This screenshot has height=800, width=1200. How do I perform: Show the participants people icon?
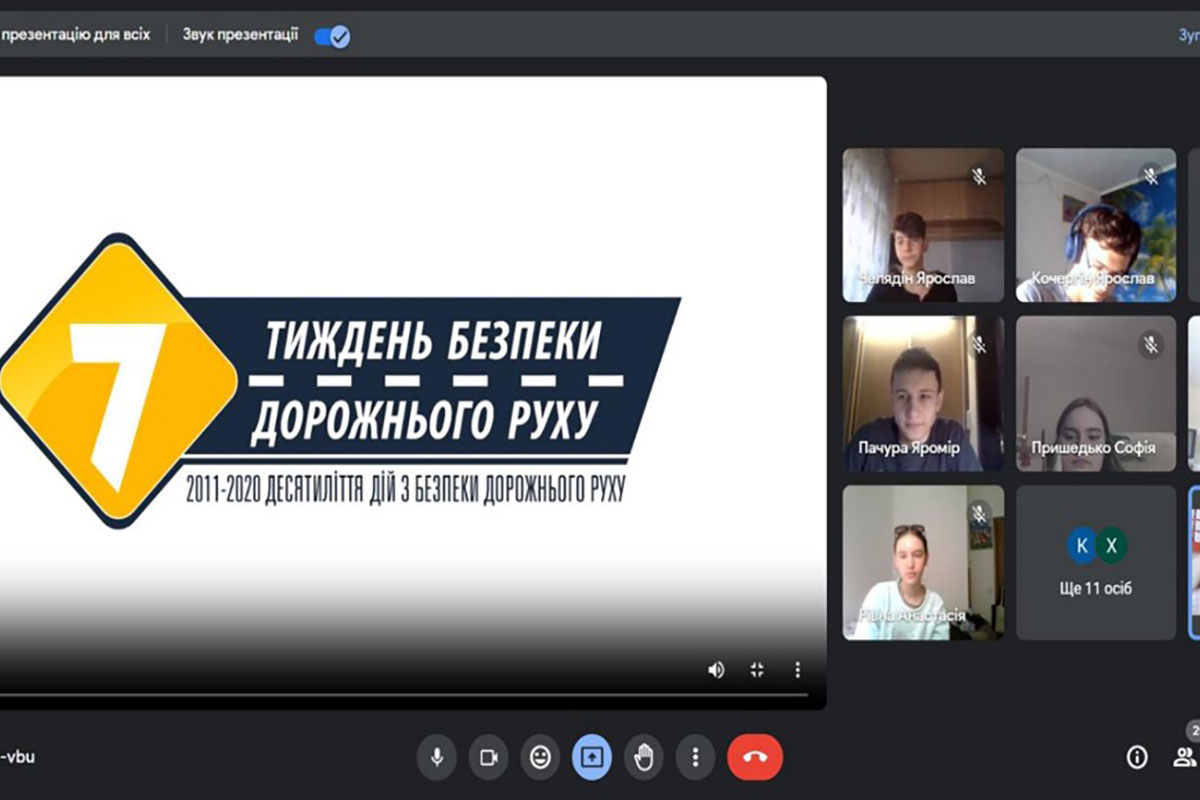click(1185, 757)
